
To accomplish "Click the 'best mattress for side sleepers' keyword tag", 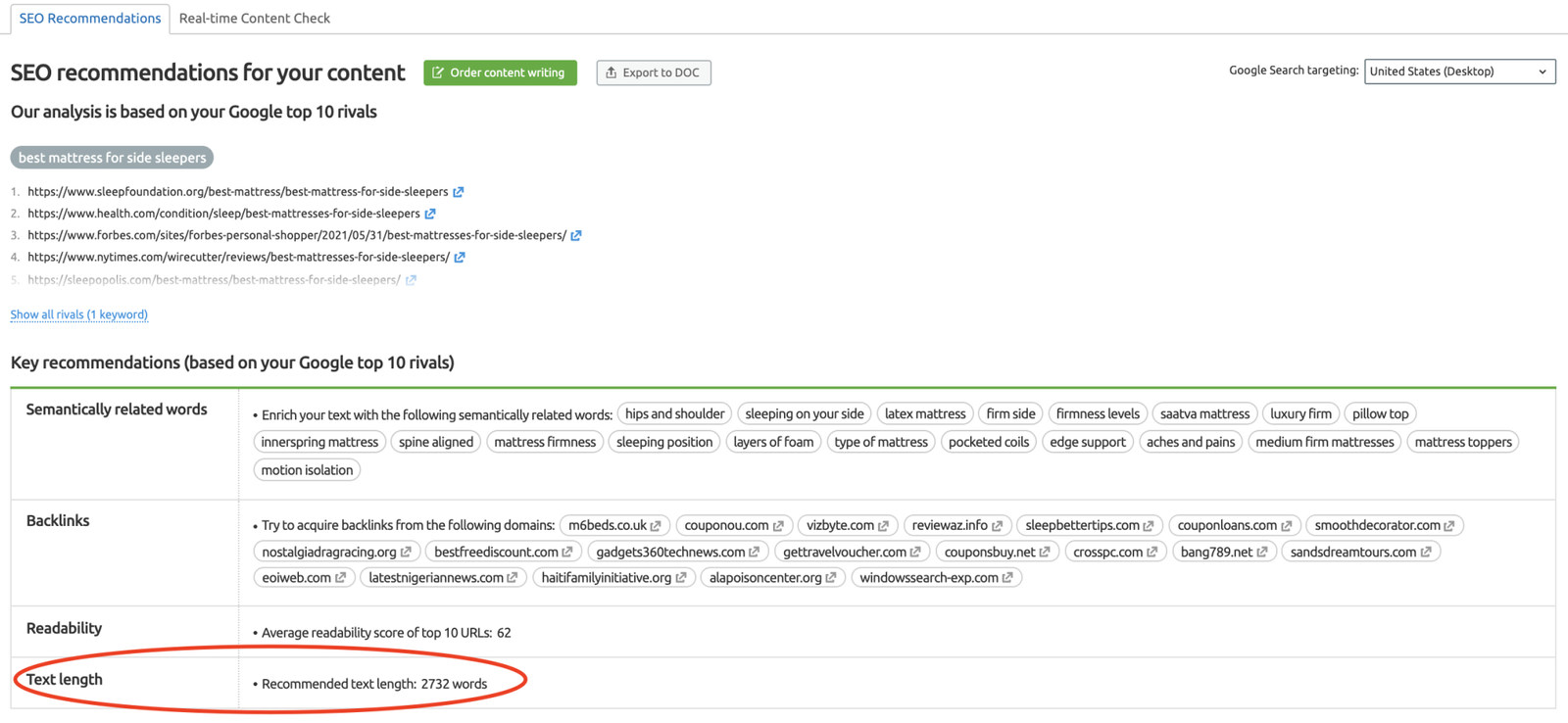I will tap(112, 158).
